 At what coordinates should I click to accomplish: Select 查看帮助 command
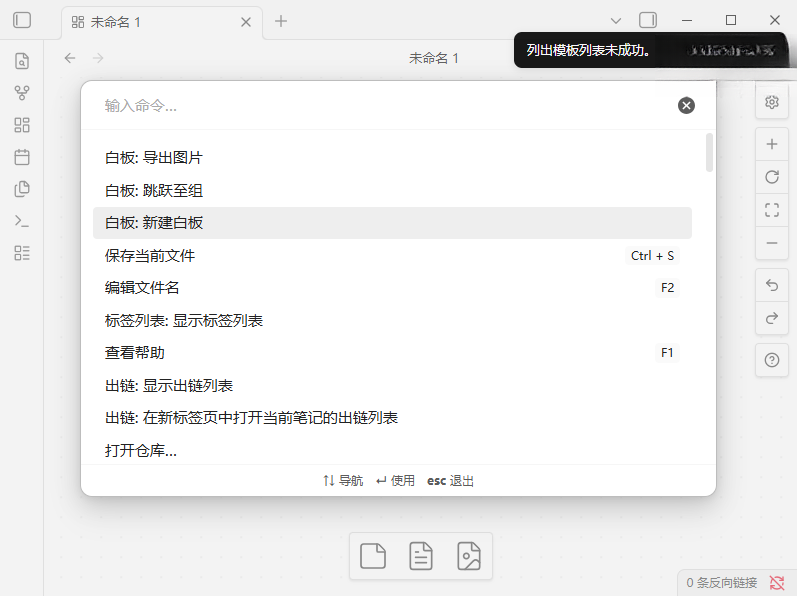pos(392,353)
